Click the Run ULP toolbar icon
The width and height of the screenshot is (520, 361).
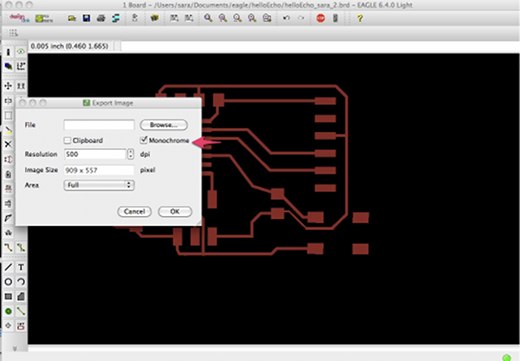pyautogui.click(x=189, y=18)
